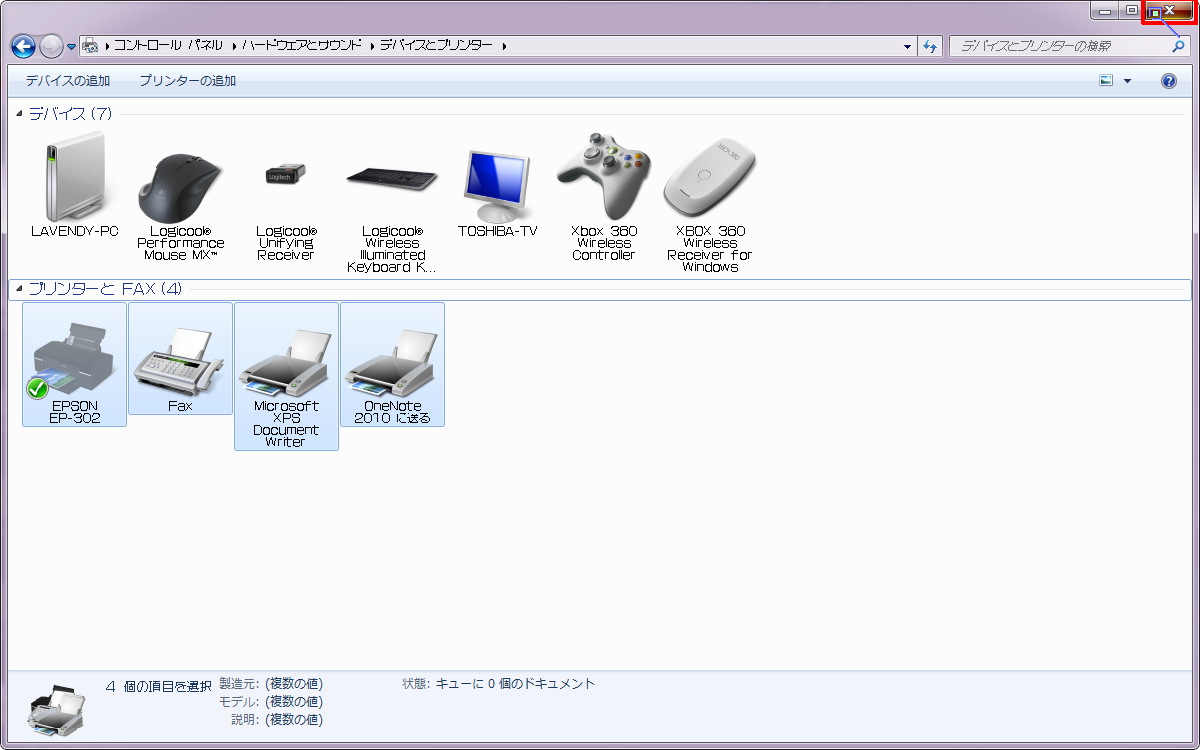
Task: Select Microsoft XPS Document Writer printer
Action: tap(286, 377)
